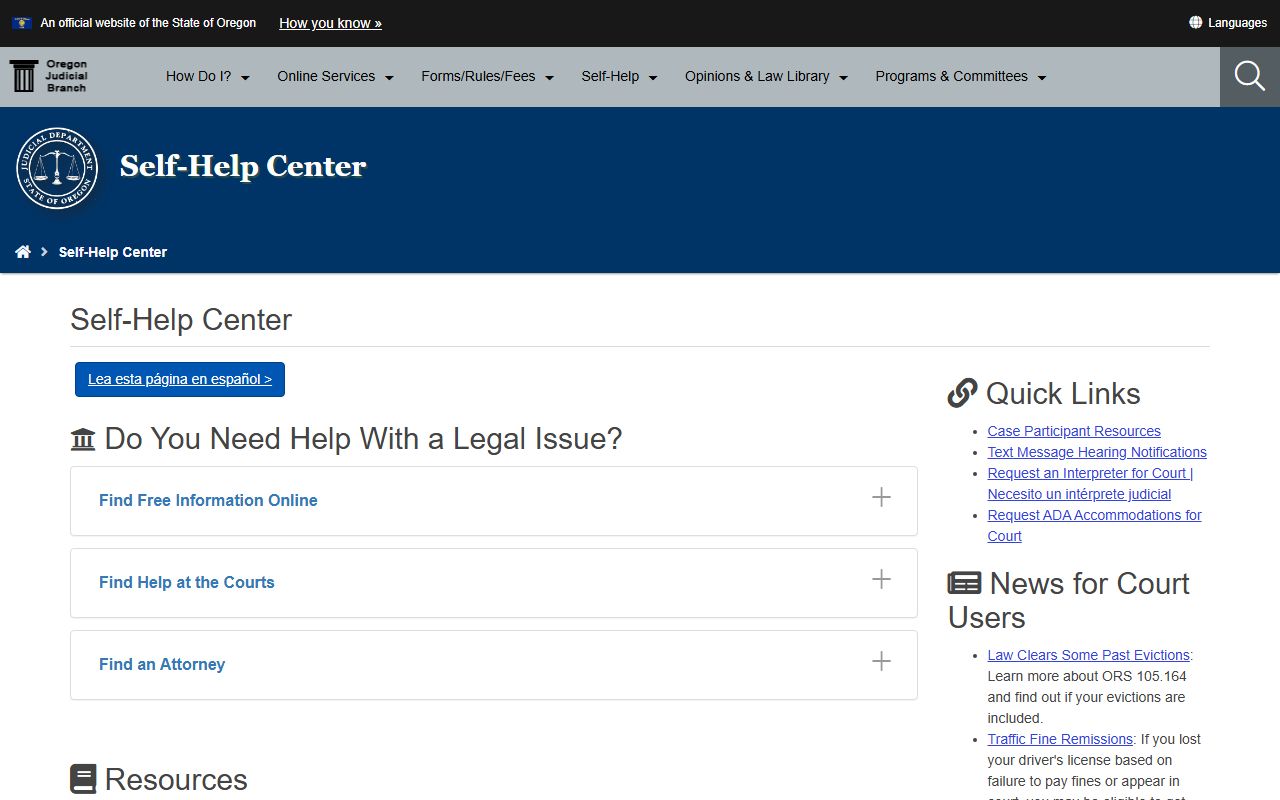This screenshot has width=1280, height=800.
Task: Open Case Participant Resources link
Action: pyautogui.click(x=1074, y=431)
